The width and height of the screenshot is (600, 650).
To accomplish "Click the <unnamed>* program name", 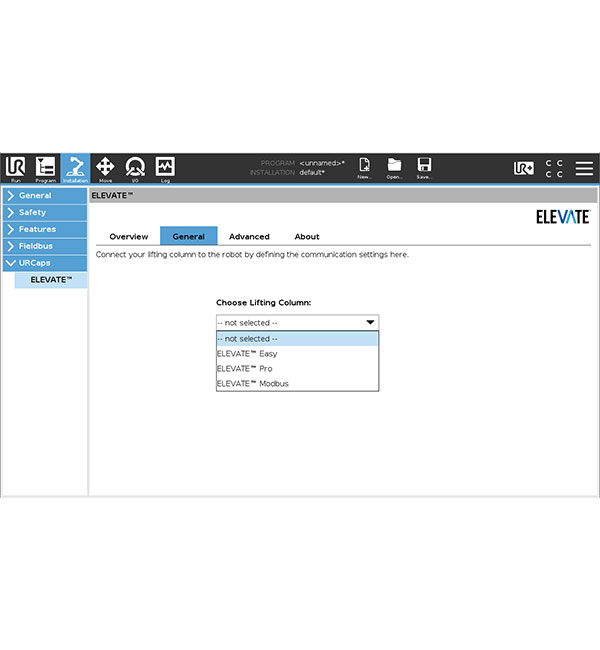I will coord(322,163).
